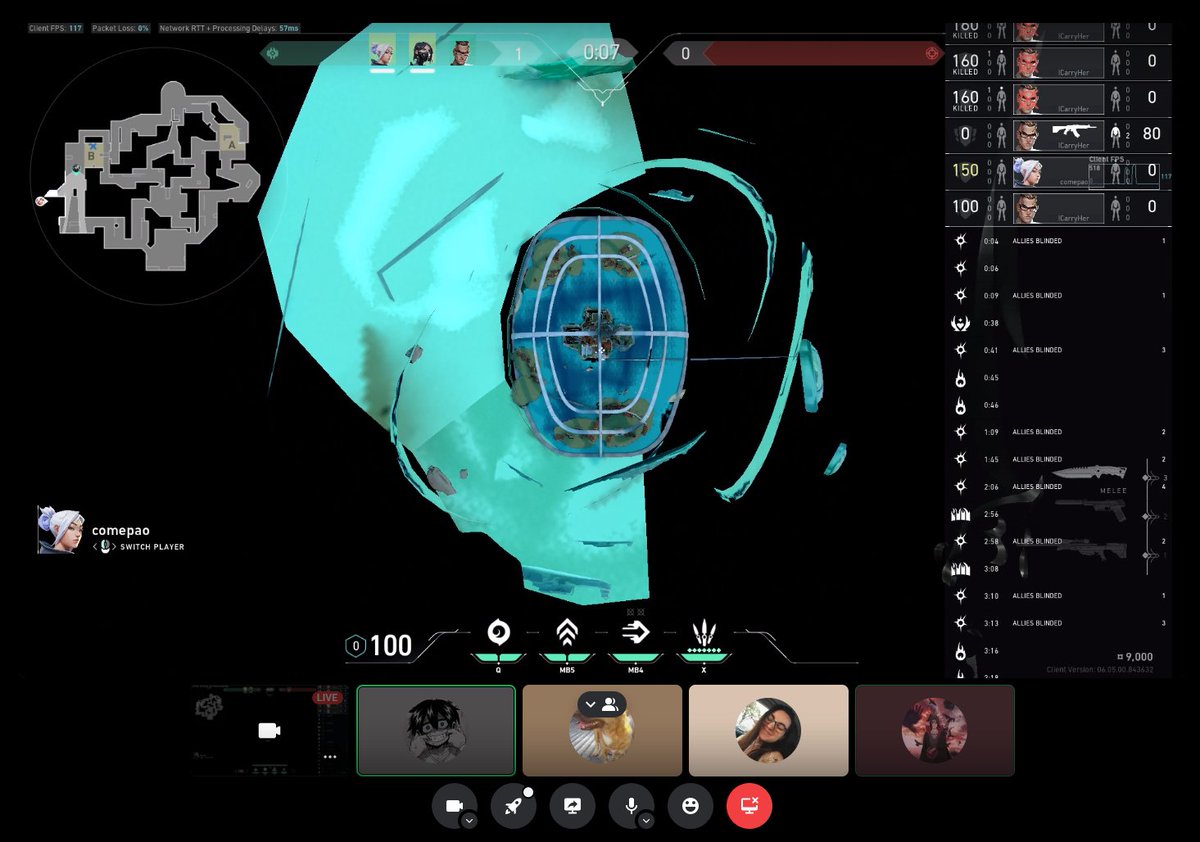Mute the microphone

click(631, 806)
